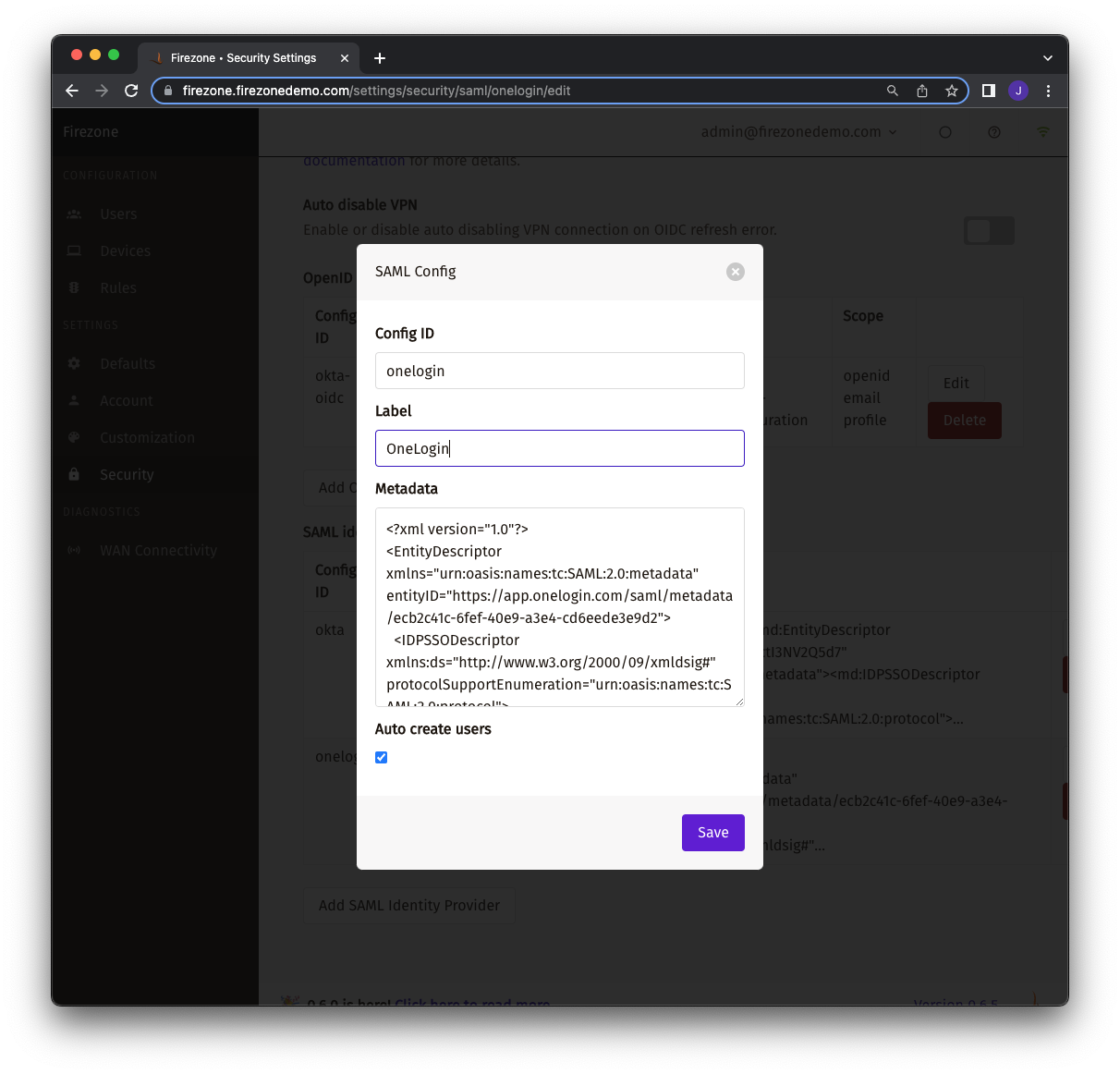This screenshot has width=1120, height=1074.
Task: Open Devices in sidebar
Action: coord(125,251)
